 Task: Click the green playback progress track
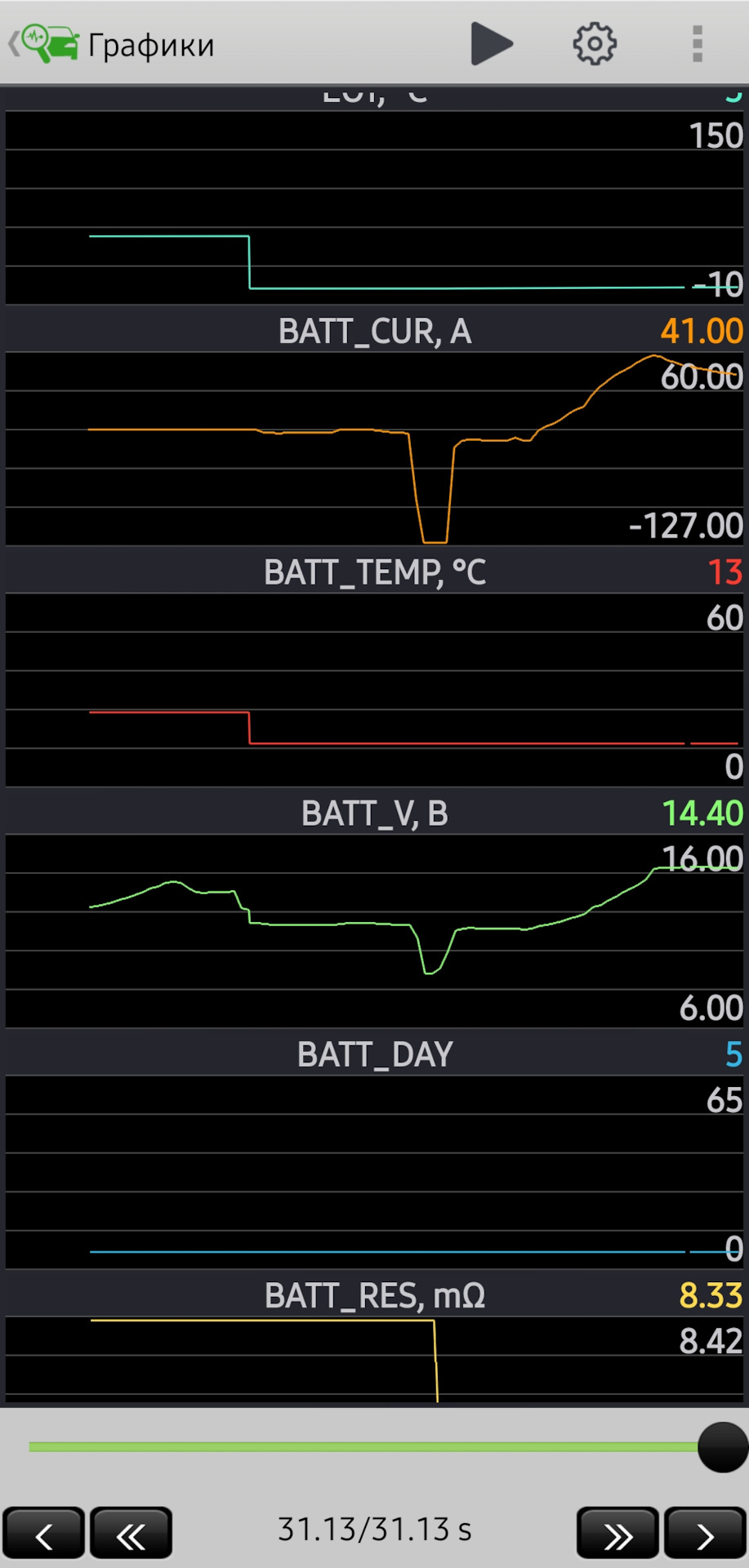pos(359,1447)
